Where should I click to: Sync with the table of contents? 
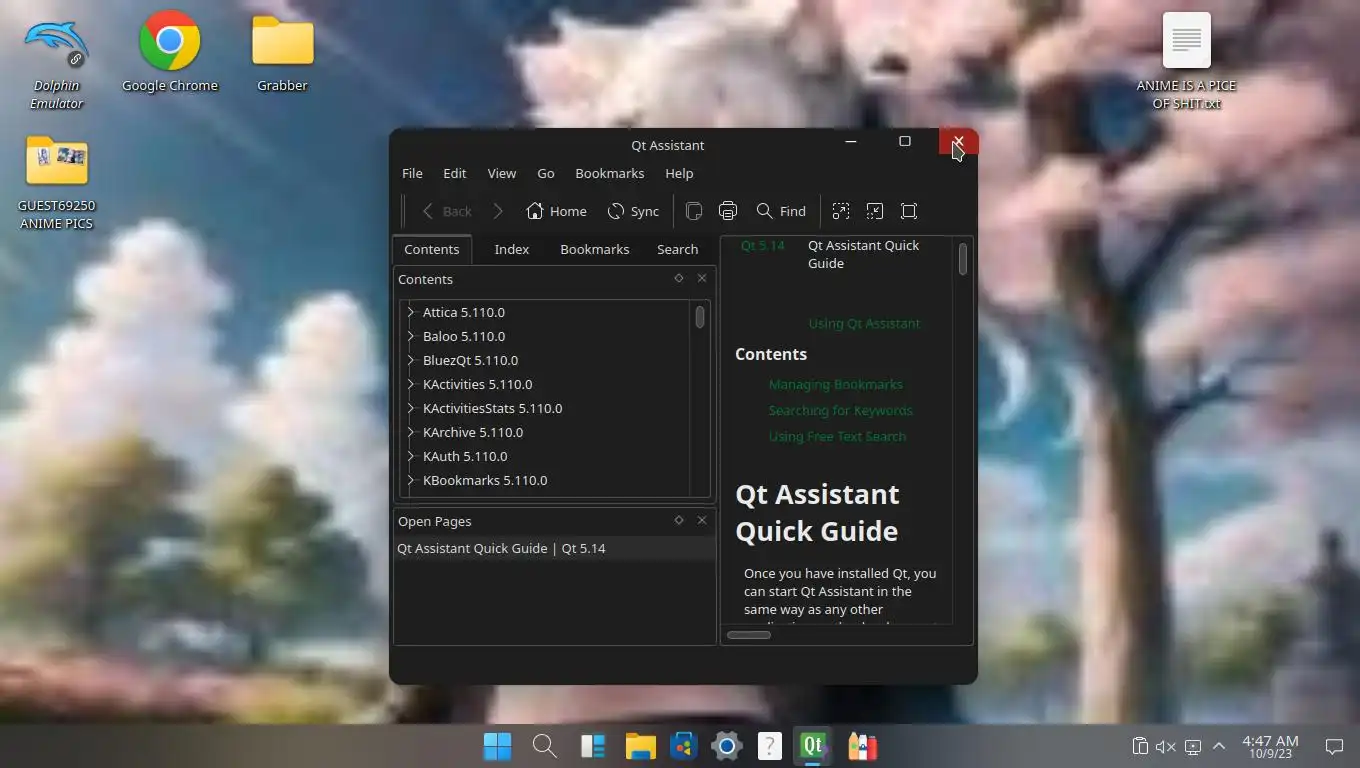pyautogui.click(x=633, y=211)
